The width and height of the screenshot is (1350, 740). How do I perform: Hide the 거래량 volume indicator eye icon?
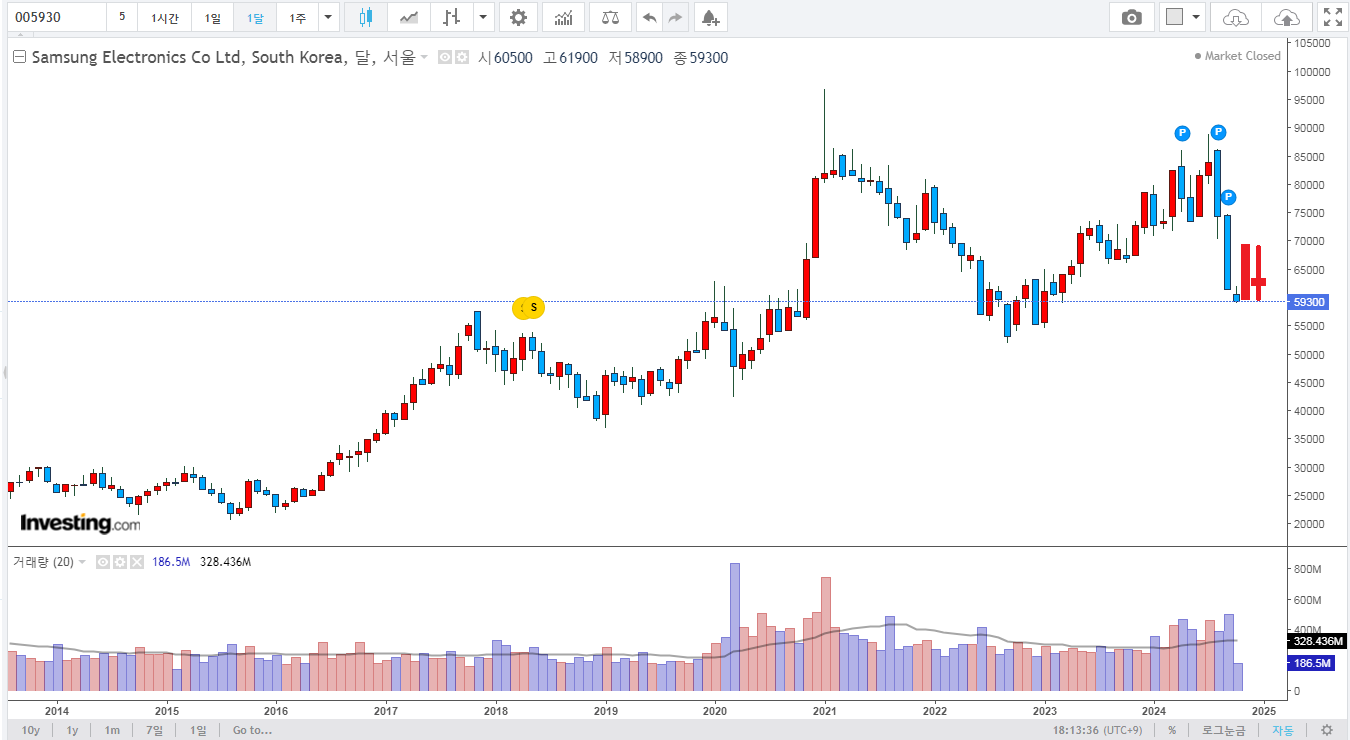point(102,562)
